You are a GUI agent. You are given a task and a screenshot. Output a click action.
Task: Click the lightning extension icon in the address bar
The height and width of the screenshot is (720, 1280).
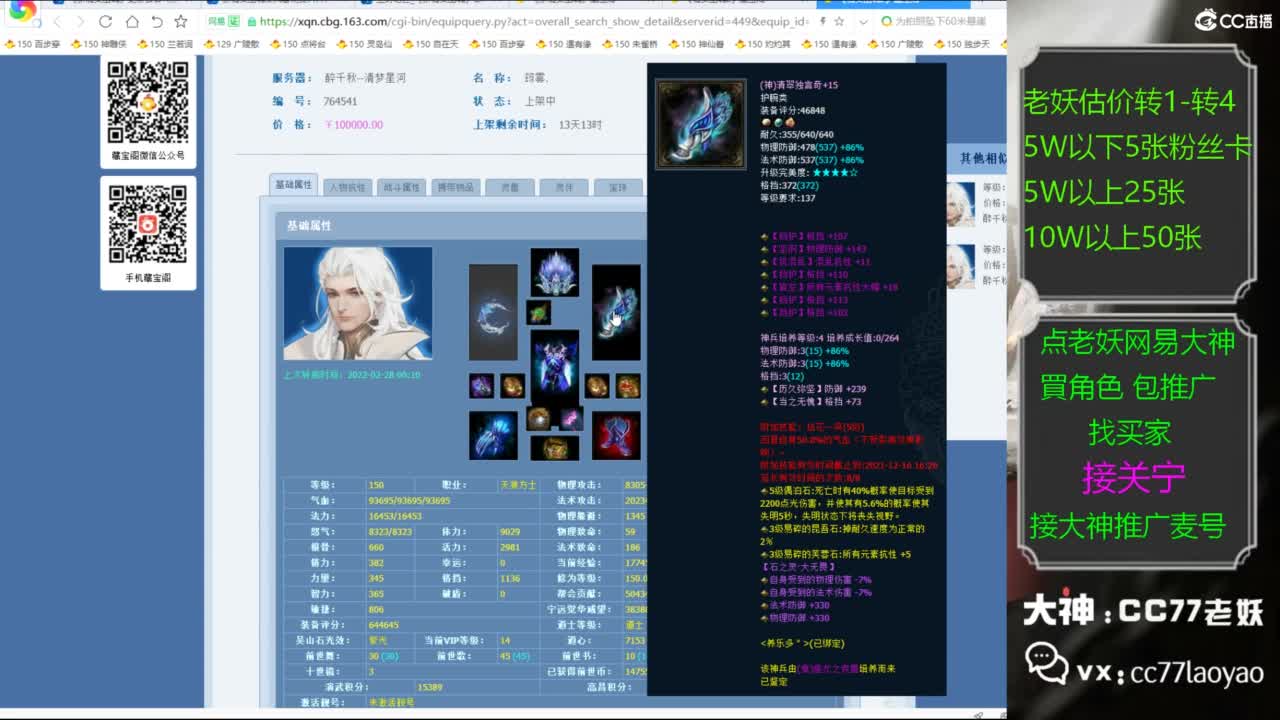click(x=825, y=23)
